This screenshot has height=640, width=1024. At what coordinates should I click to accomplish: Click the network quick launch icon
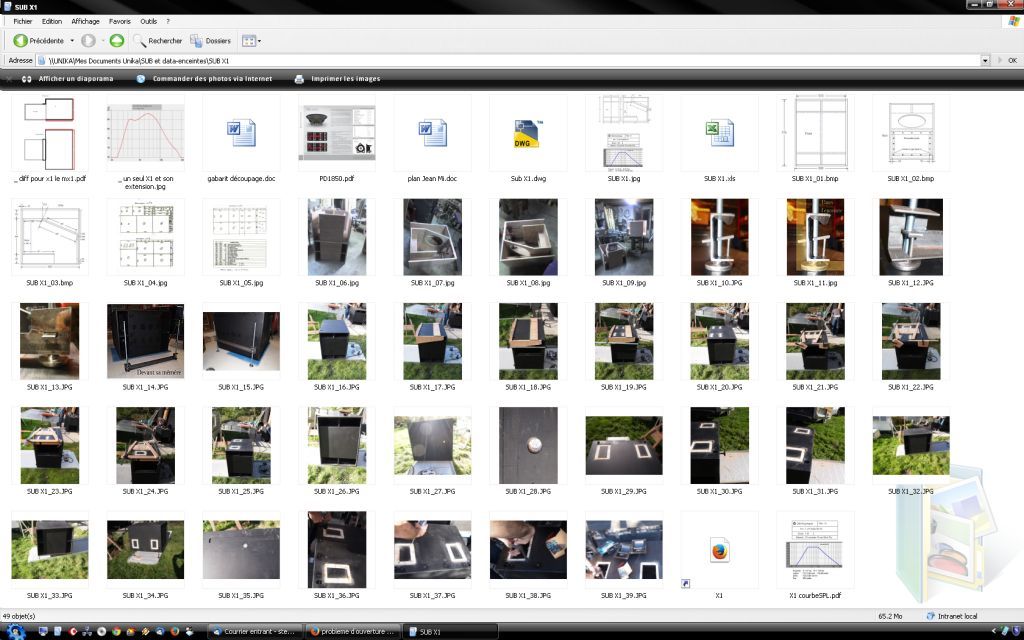point(87,632)
